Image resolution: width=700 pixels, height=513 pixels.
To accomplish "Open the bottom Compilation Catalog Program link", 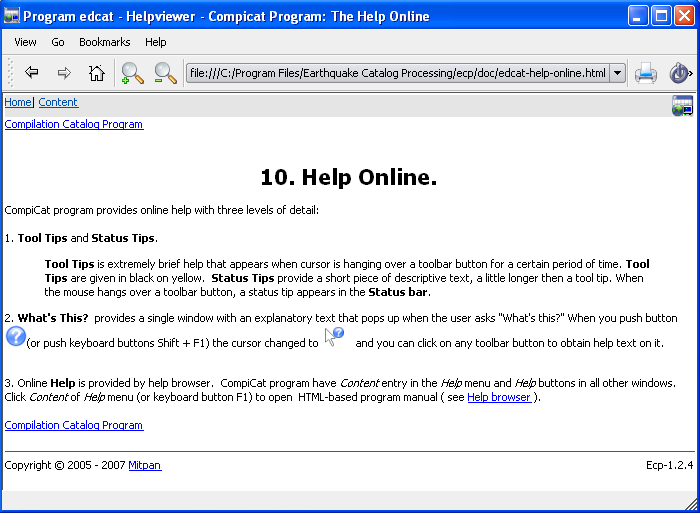I will (x=74, y=425).
